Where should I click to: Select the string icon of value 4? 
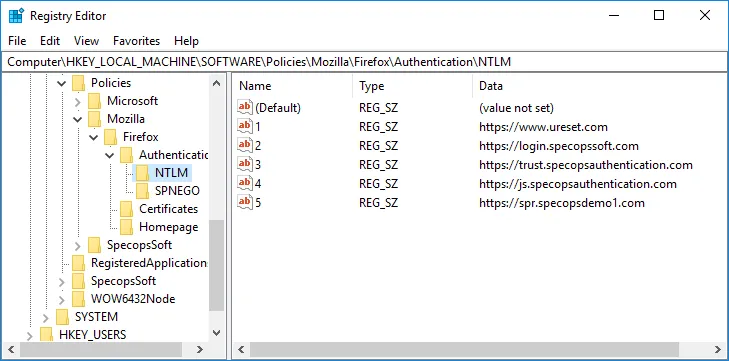(245, 184)
